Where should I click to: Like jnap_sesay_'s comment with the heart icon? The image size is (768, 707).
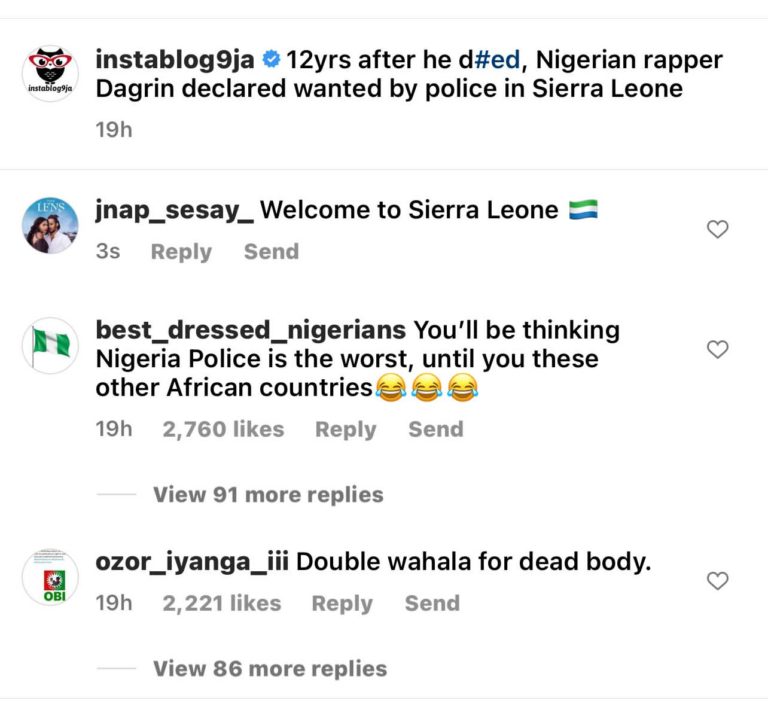(x=717, y=230)
